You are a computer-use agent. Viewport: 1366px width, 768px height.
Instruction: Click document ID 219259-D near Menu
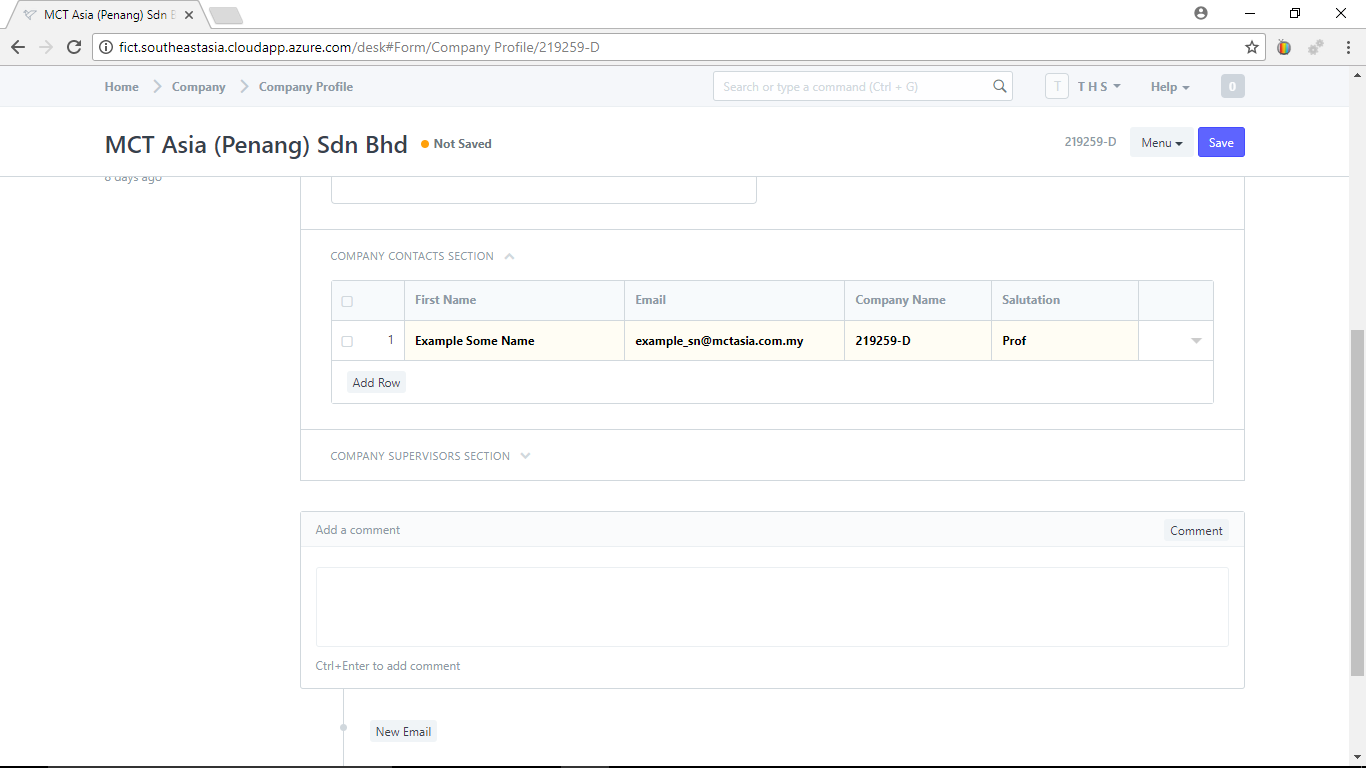coord(1090,142)
